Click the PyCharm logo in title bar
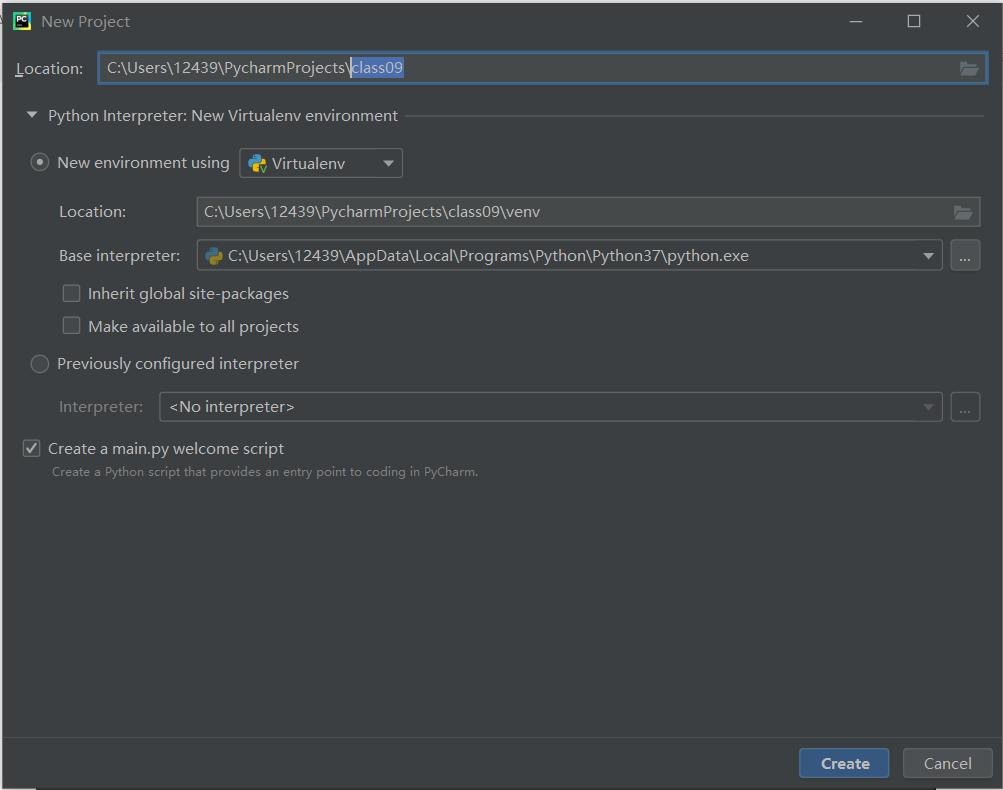Image resolution: width=1003 pixels, height=790 pixels. (21, 21)
